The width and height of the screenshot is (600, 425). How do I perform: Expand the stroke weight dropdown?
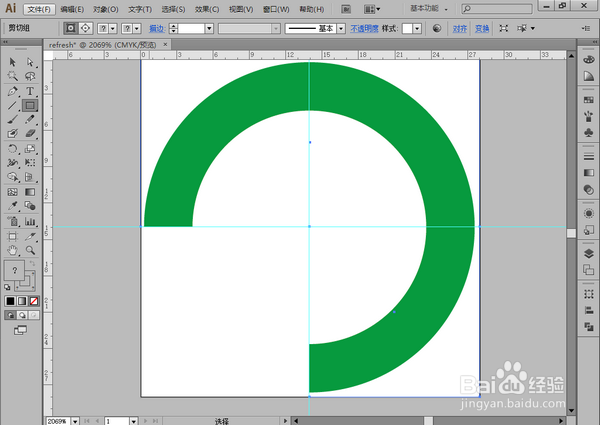(x=209, y=28)
